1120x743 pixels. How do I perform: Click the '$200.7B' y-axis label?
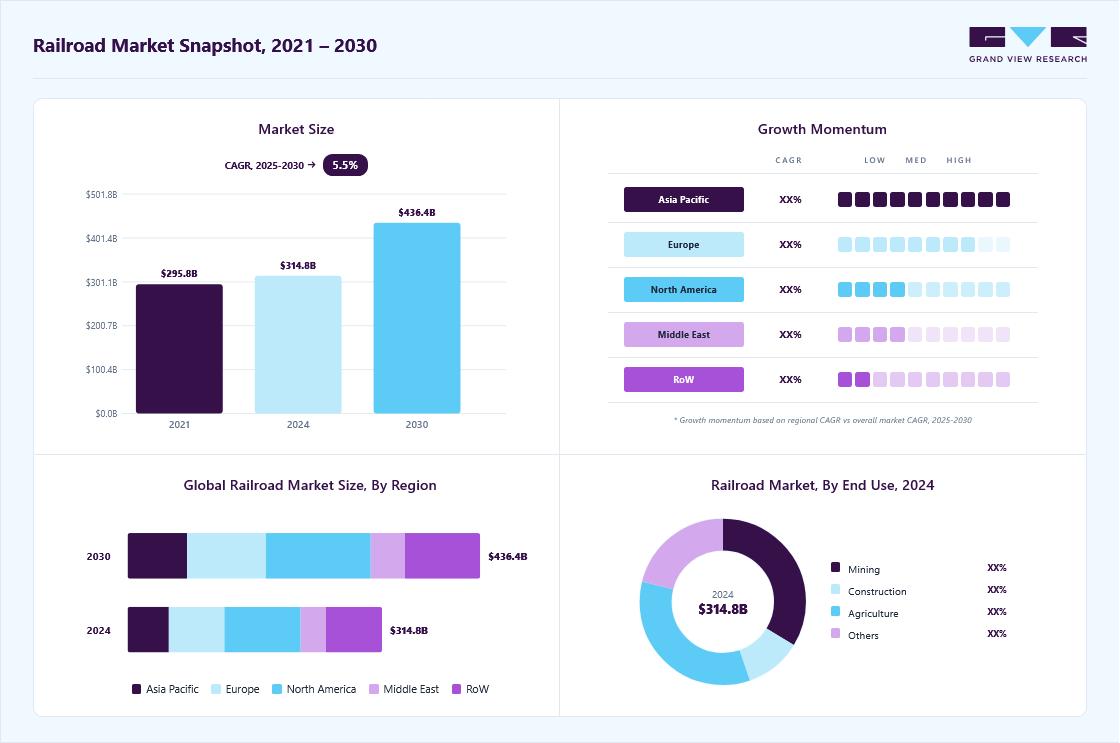[x=101, y=325]
